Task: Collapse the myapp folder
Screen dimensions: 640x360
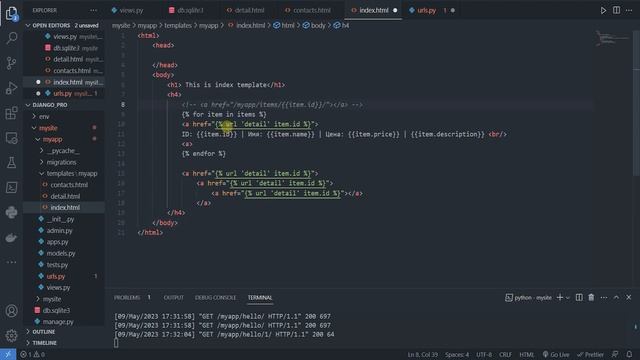Action: 38,139
